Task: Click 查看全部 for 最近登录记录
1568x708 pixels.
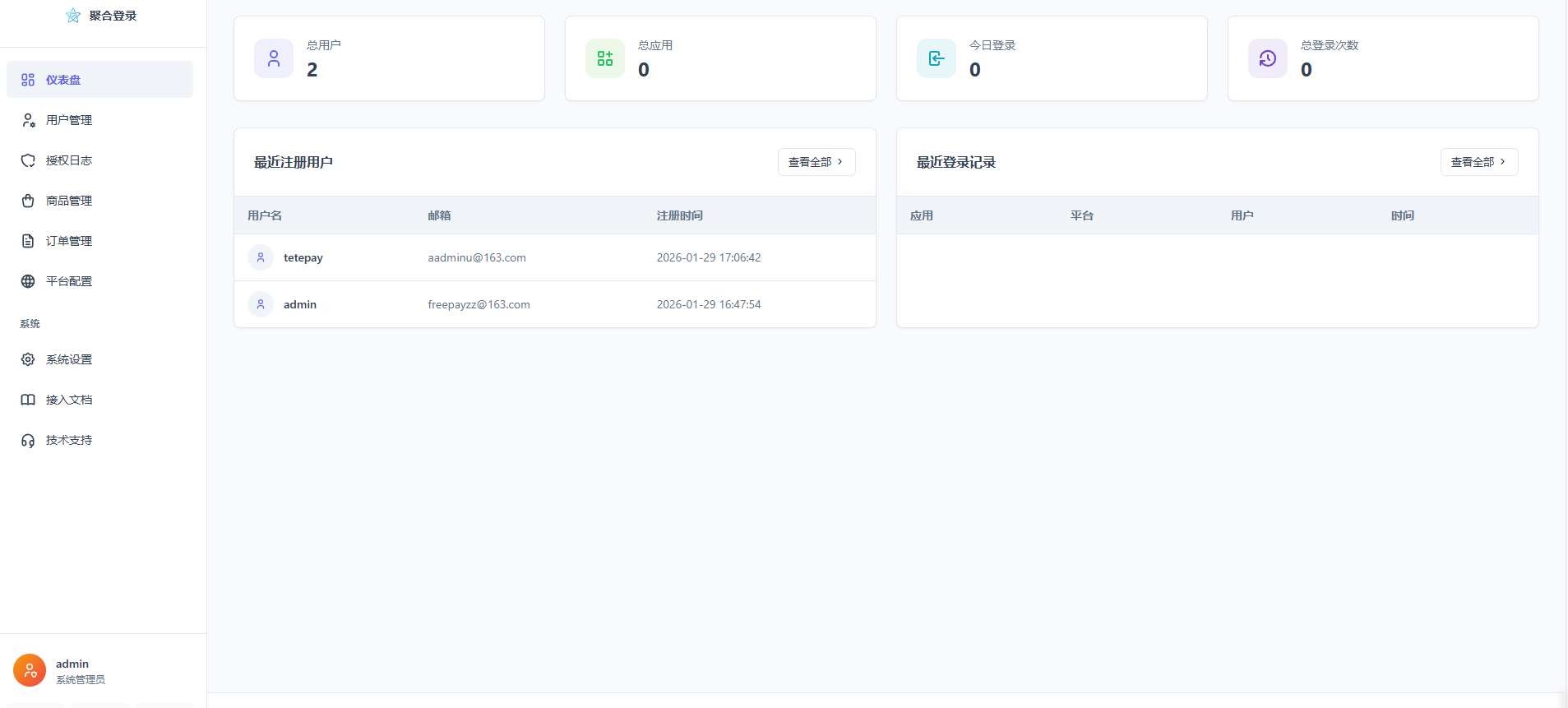Action: 1479,162
